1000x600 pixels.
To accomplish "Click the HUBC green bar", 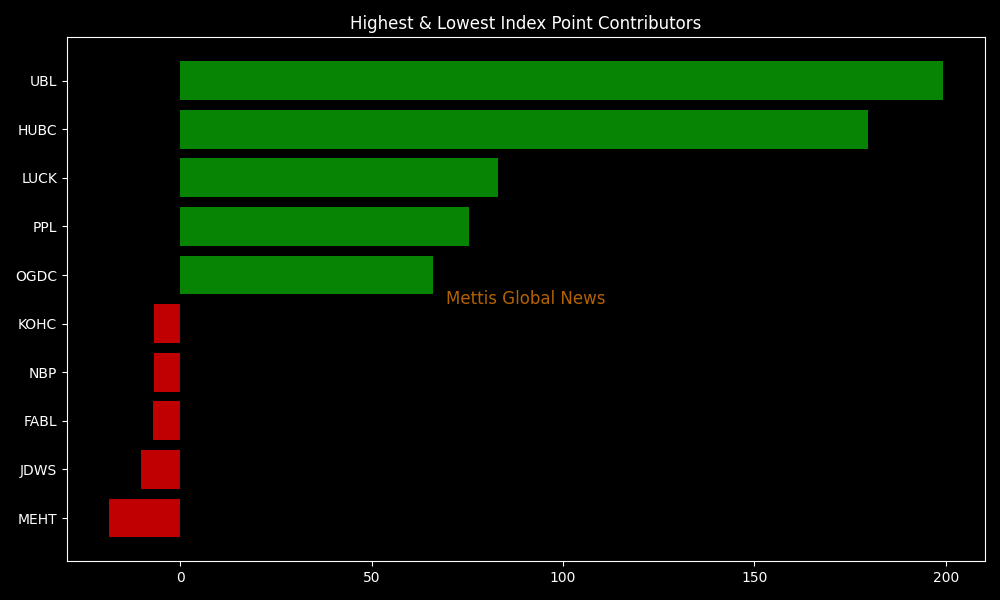I will coord(524,129).
